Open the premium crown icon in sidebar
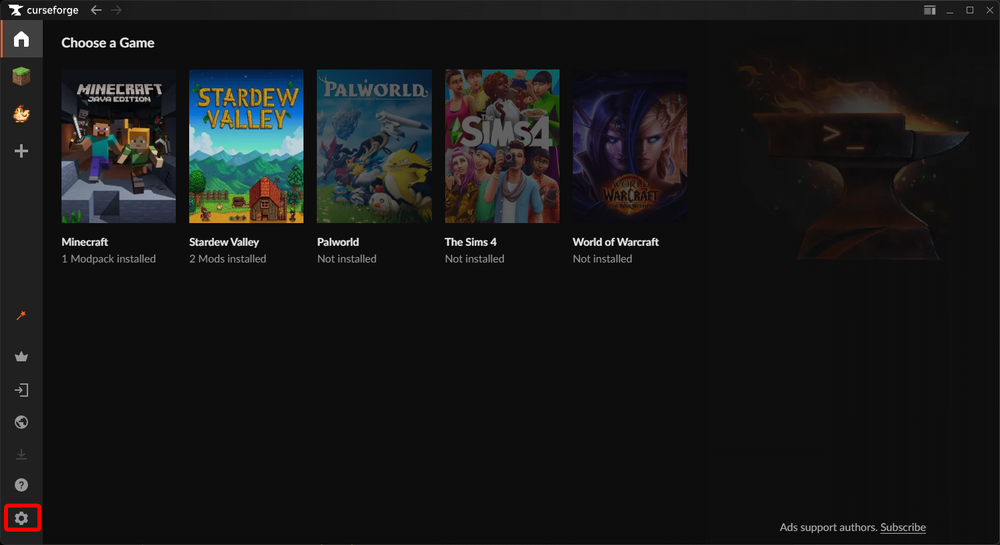1000x545 pixels. [x=21, y=357]
